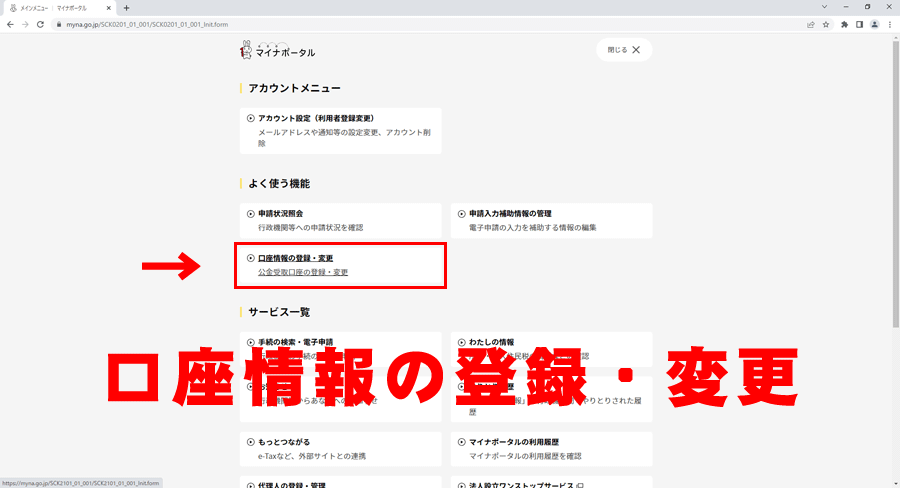900x488 pixels.
Task: Click the circle icon beside わたしの情報
Action: pos(461,342)
